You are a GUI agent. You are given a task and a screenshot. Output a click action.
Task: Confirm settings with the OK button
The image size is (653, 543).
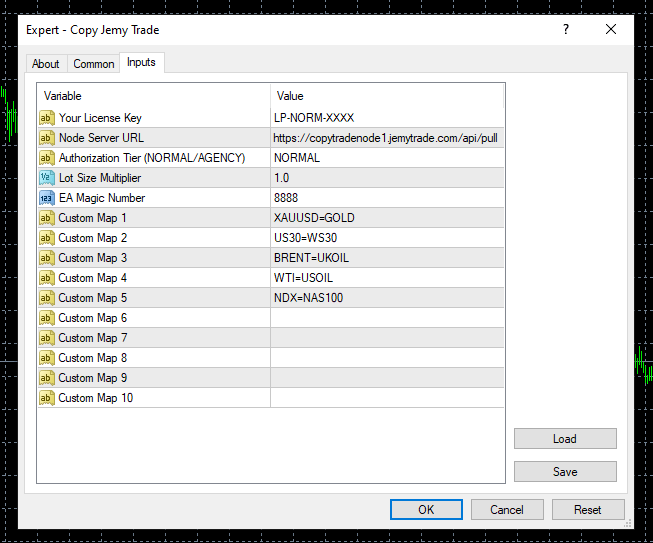coord(426,510)
